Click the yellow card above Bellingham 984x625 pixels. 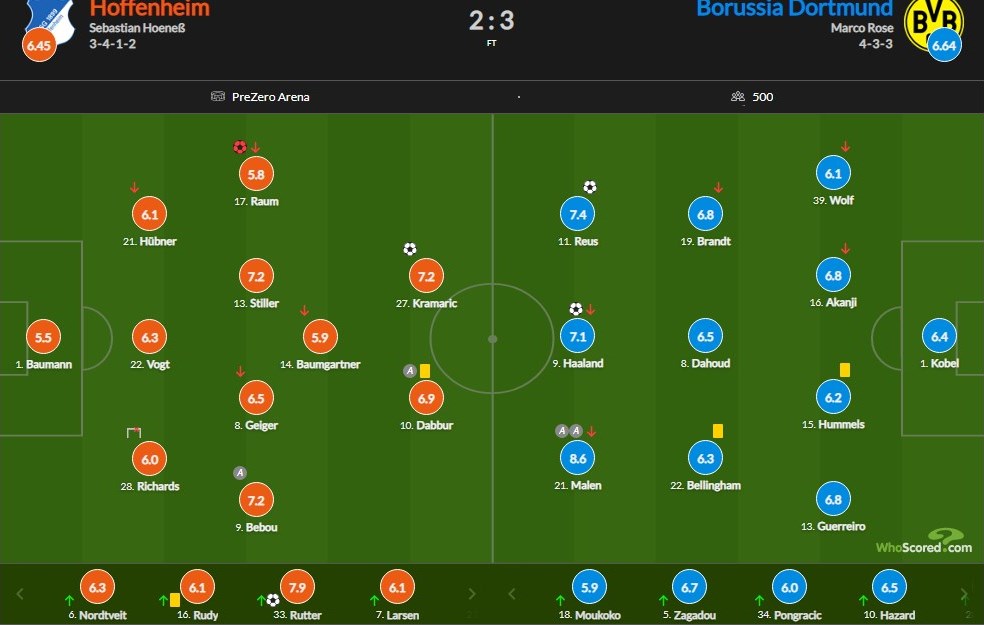tap(718, 431)
